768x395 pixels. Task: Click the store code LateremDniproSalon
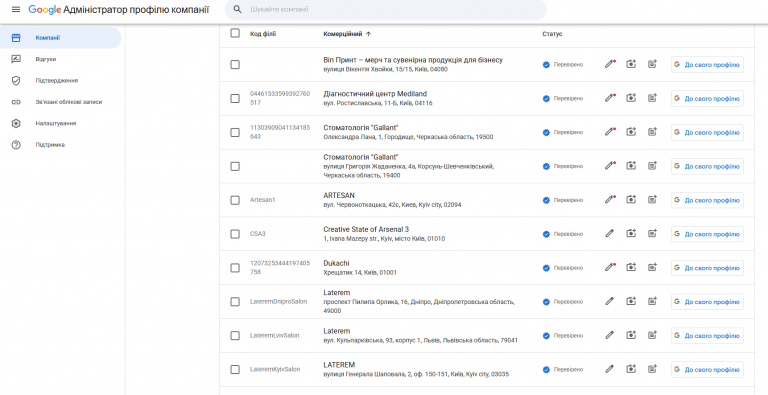[x=279, y=301]
